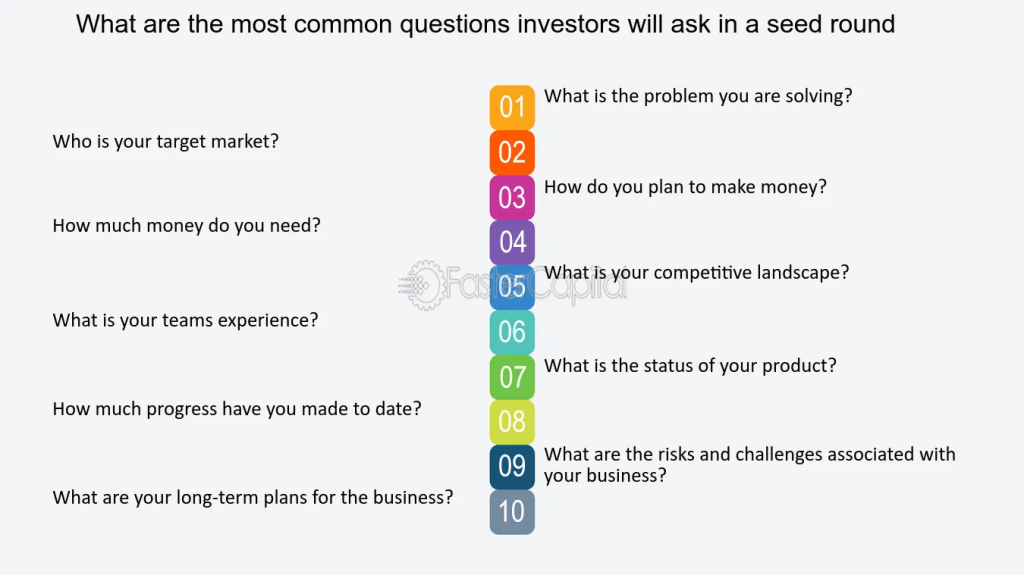Select the lime 08 number badge

(x=512, y=422)
